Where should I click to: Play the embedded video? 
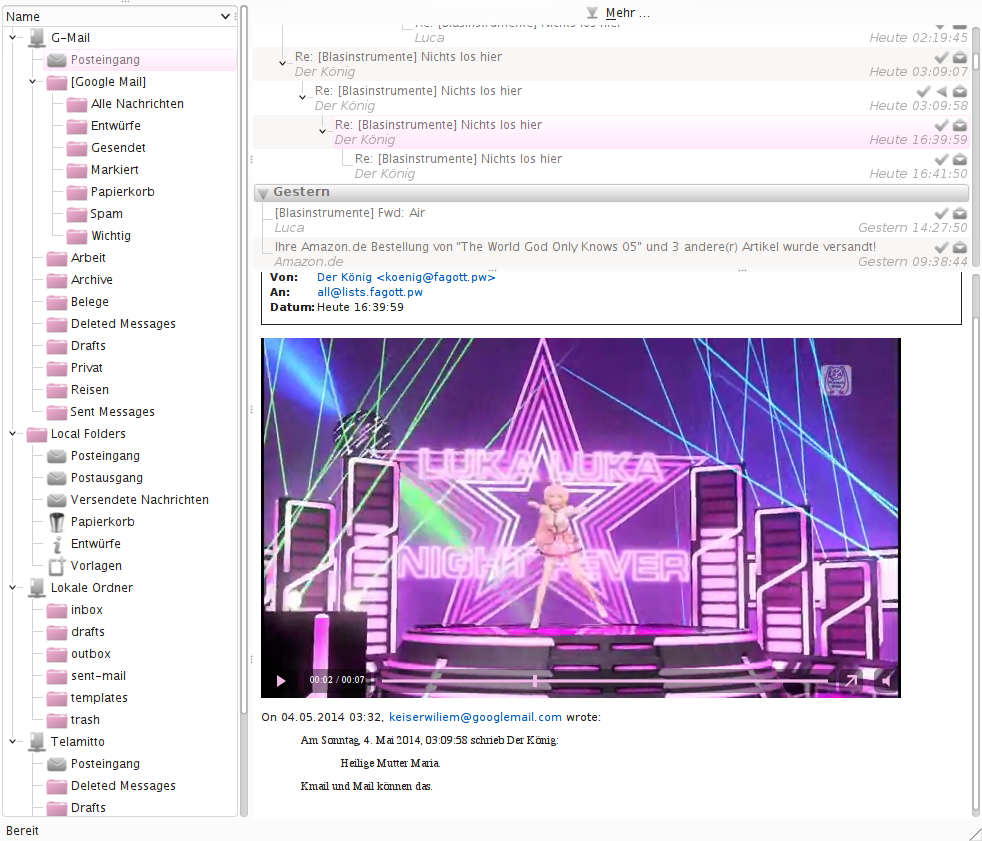pos(281,680)
